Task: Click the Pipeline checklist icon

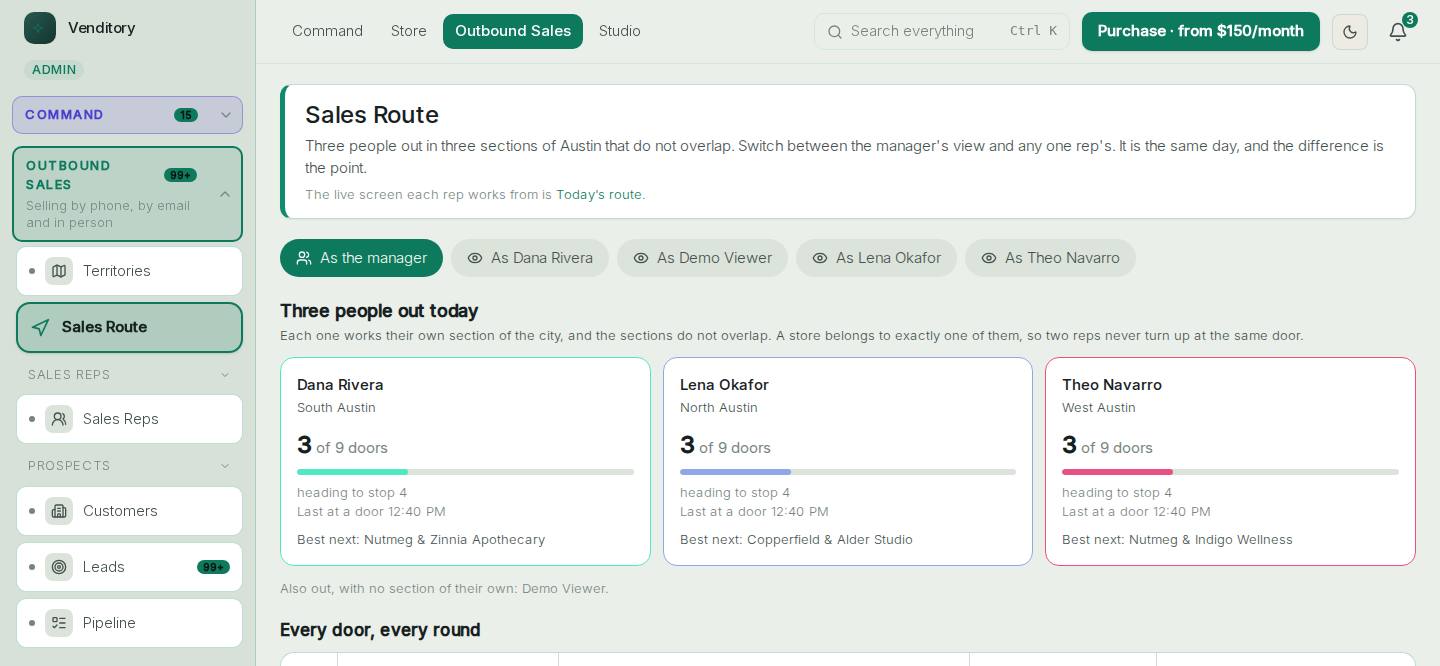Action: (59, 623)
